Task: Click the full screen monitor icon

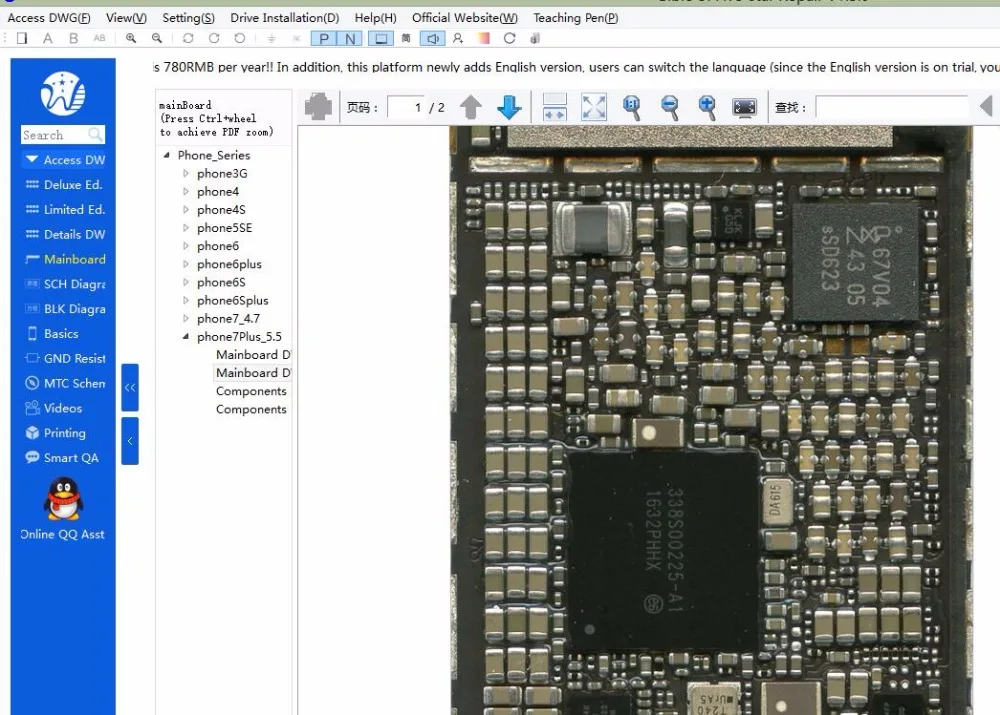Action: [x=744, y=107]
